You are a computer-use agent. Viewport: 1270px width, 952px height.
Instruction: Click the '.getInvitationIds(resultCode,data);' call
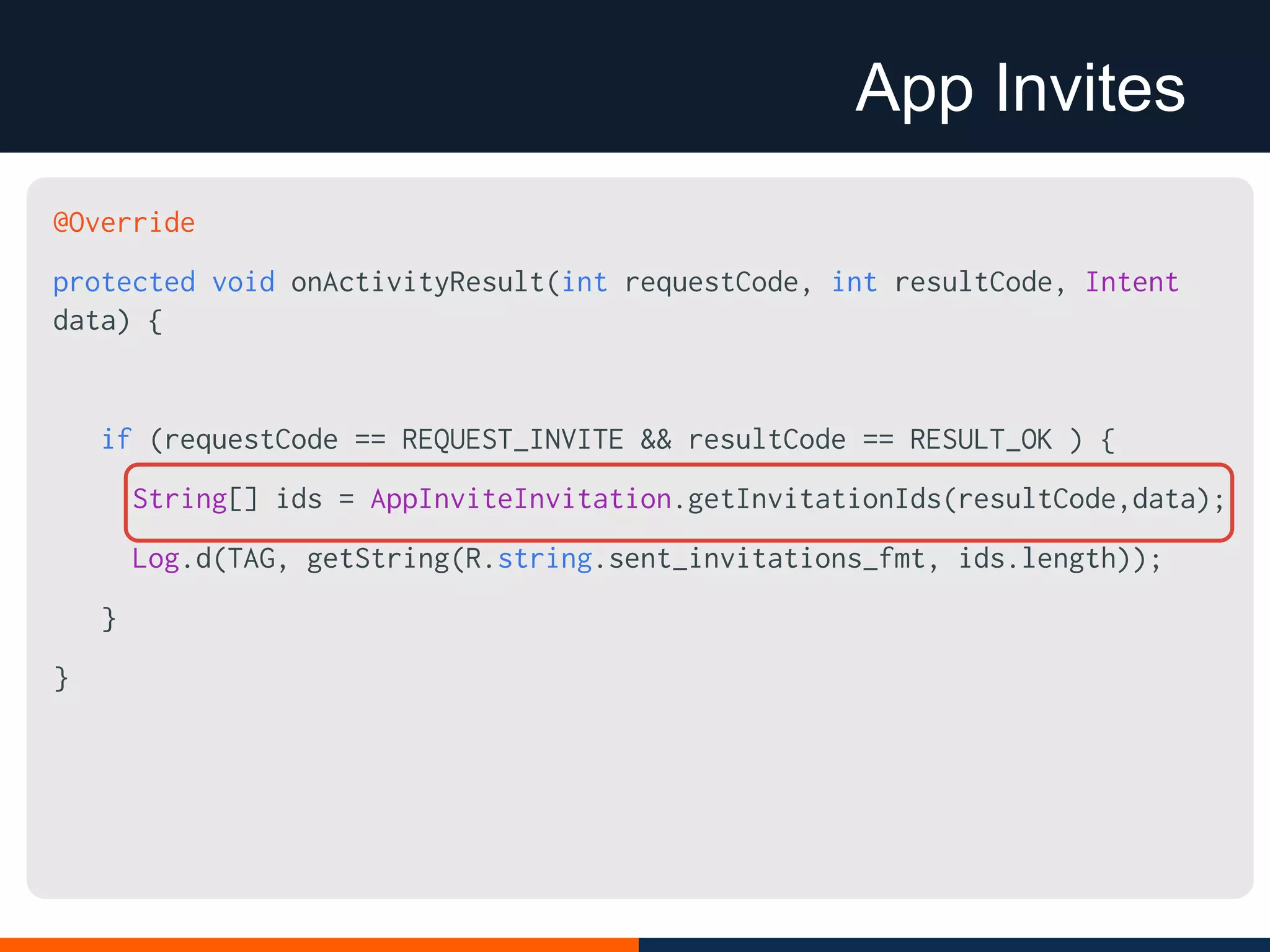pos(949,500)
